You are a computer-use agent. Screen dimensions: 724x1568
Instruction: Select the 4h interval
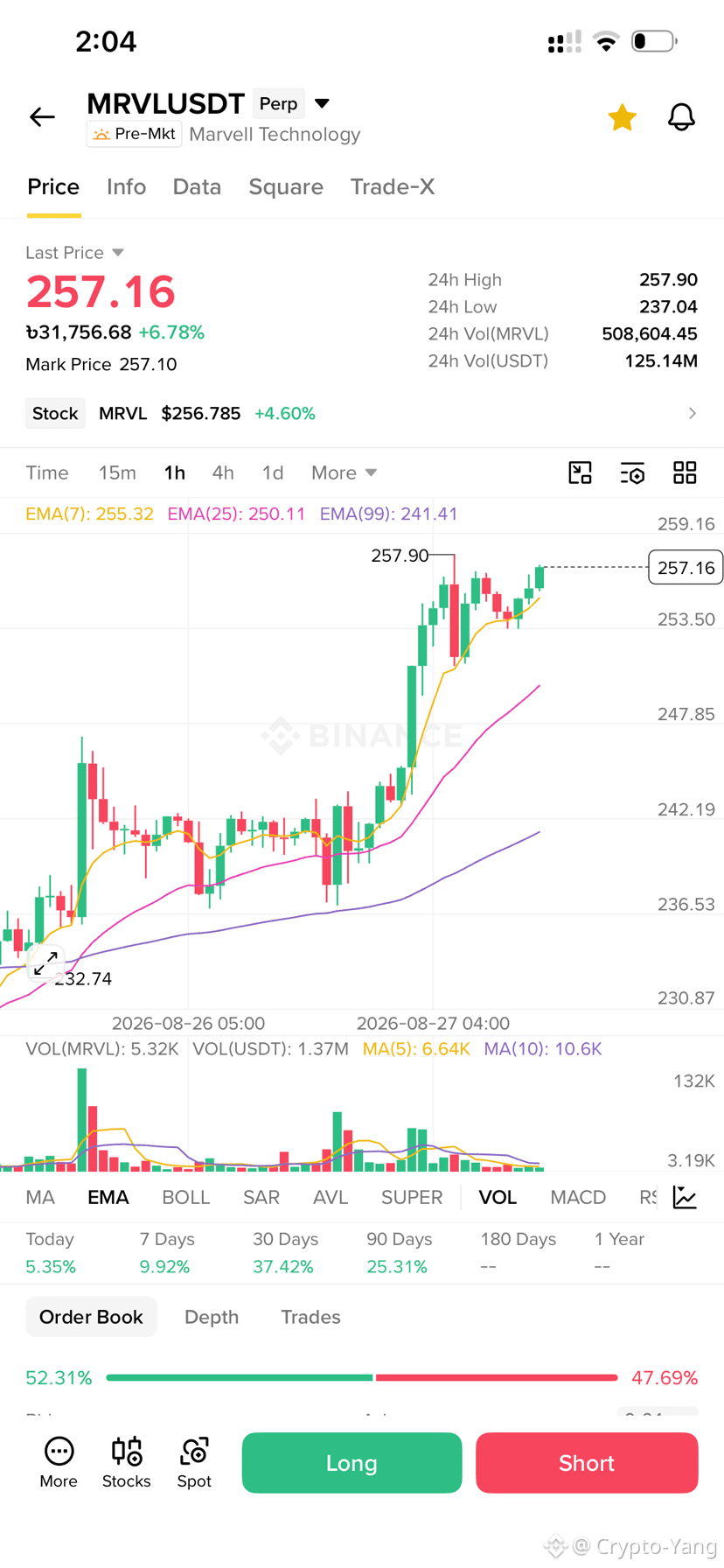point(223,472)
